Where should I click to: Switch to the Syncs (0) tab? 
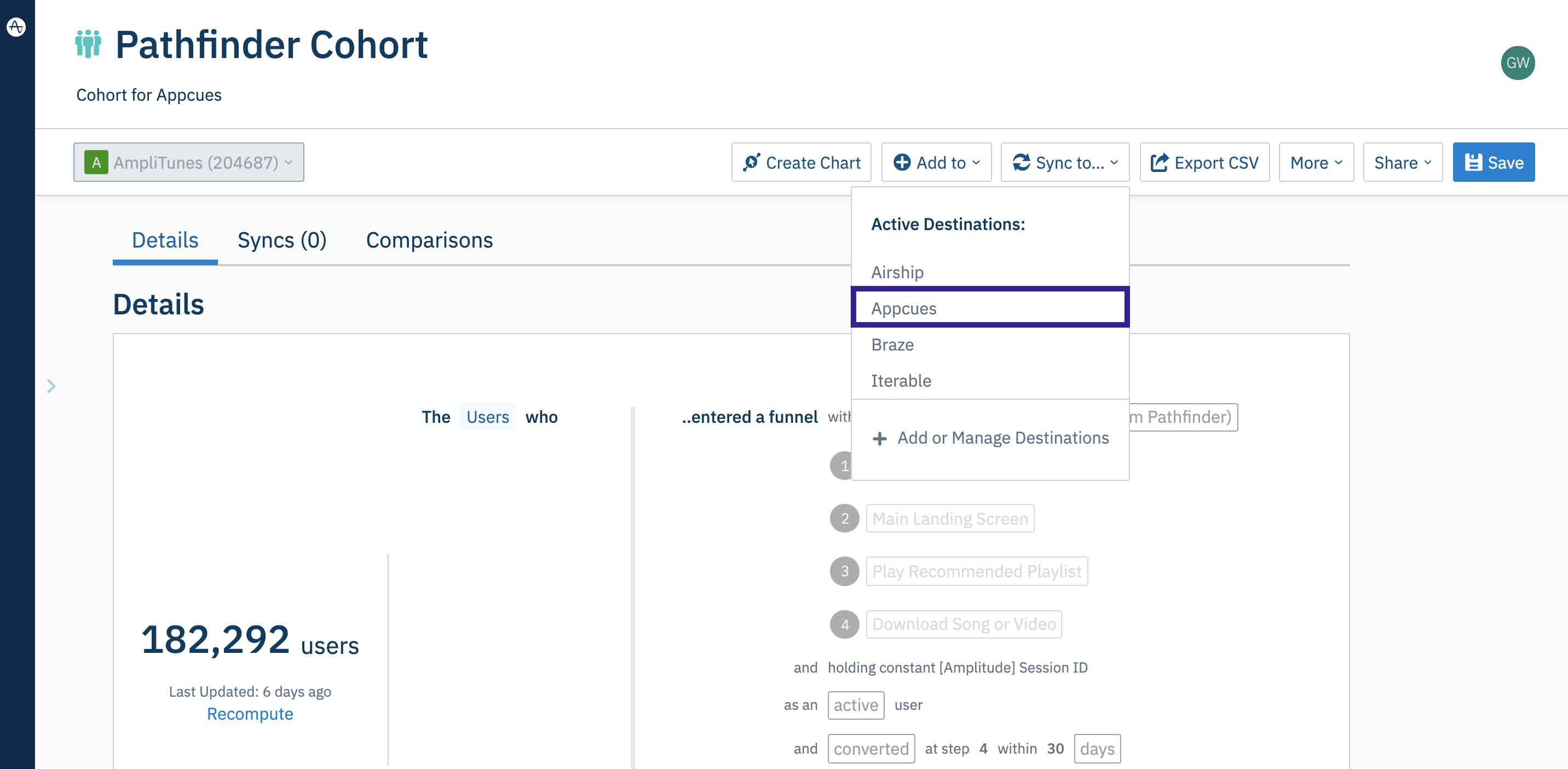(282, 240)
